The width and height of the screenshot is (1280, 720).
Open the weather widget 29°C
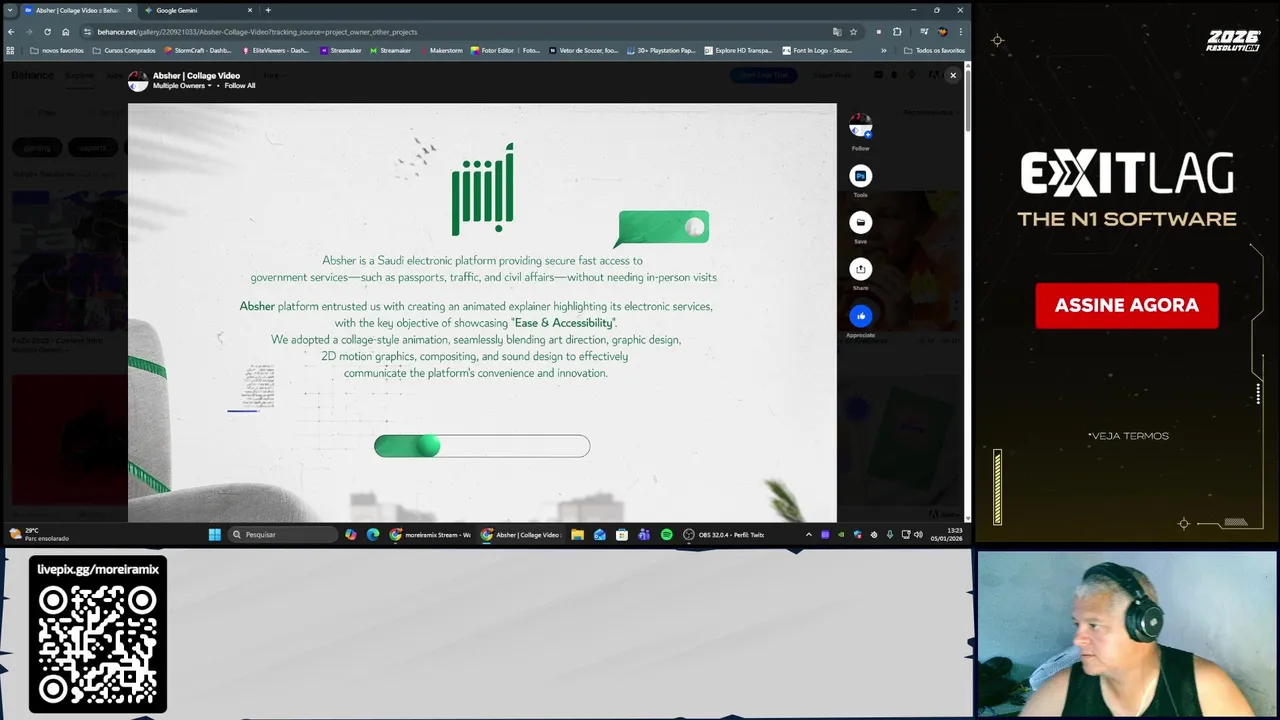tap(38, 534)
